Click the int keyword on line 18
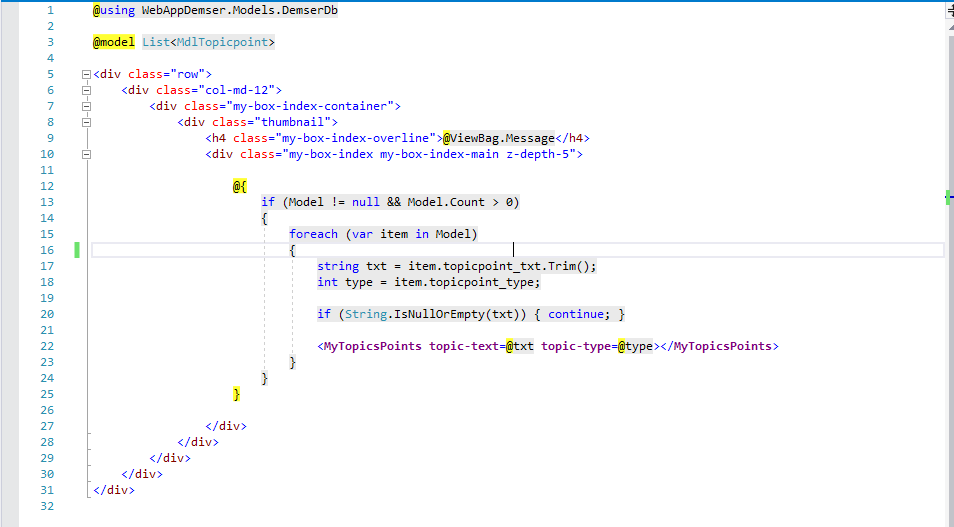The width and height of the screenshot is (954, 527). tap(327, 282)
